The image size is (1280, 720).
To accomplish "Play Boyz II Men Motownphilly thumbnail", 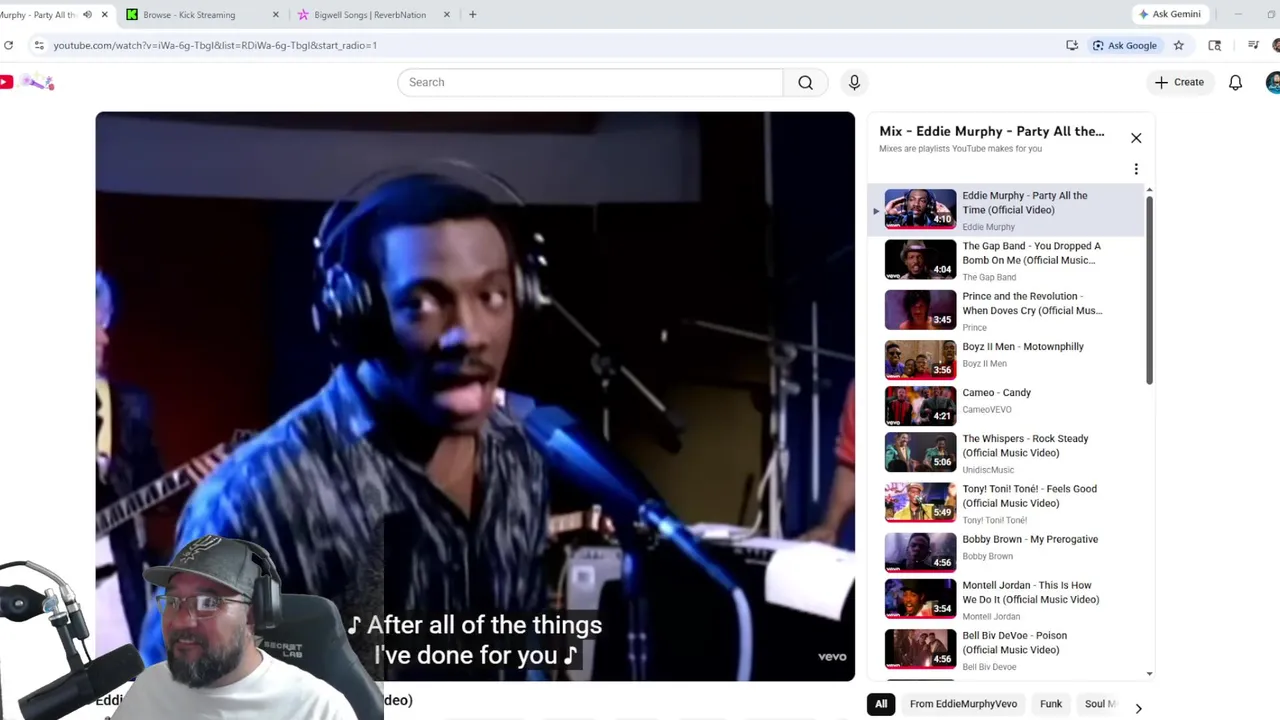I will click(x=920, y=360).
